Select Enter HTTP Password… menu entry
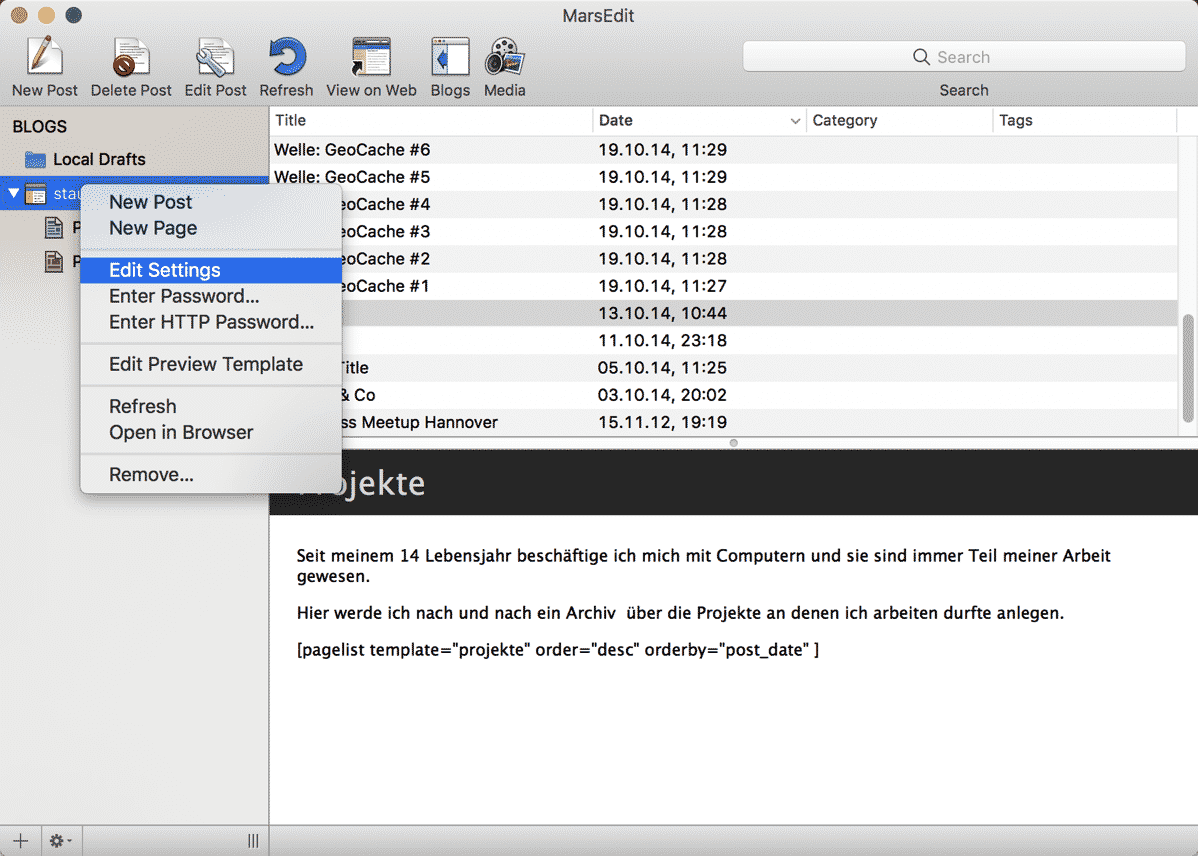This screenshot has height=856, width=1198. point(211,322)
